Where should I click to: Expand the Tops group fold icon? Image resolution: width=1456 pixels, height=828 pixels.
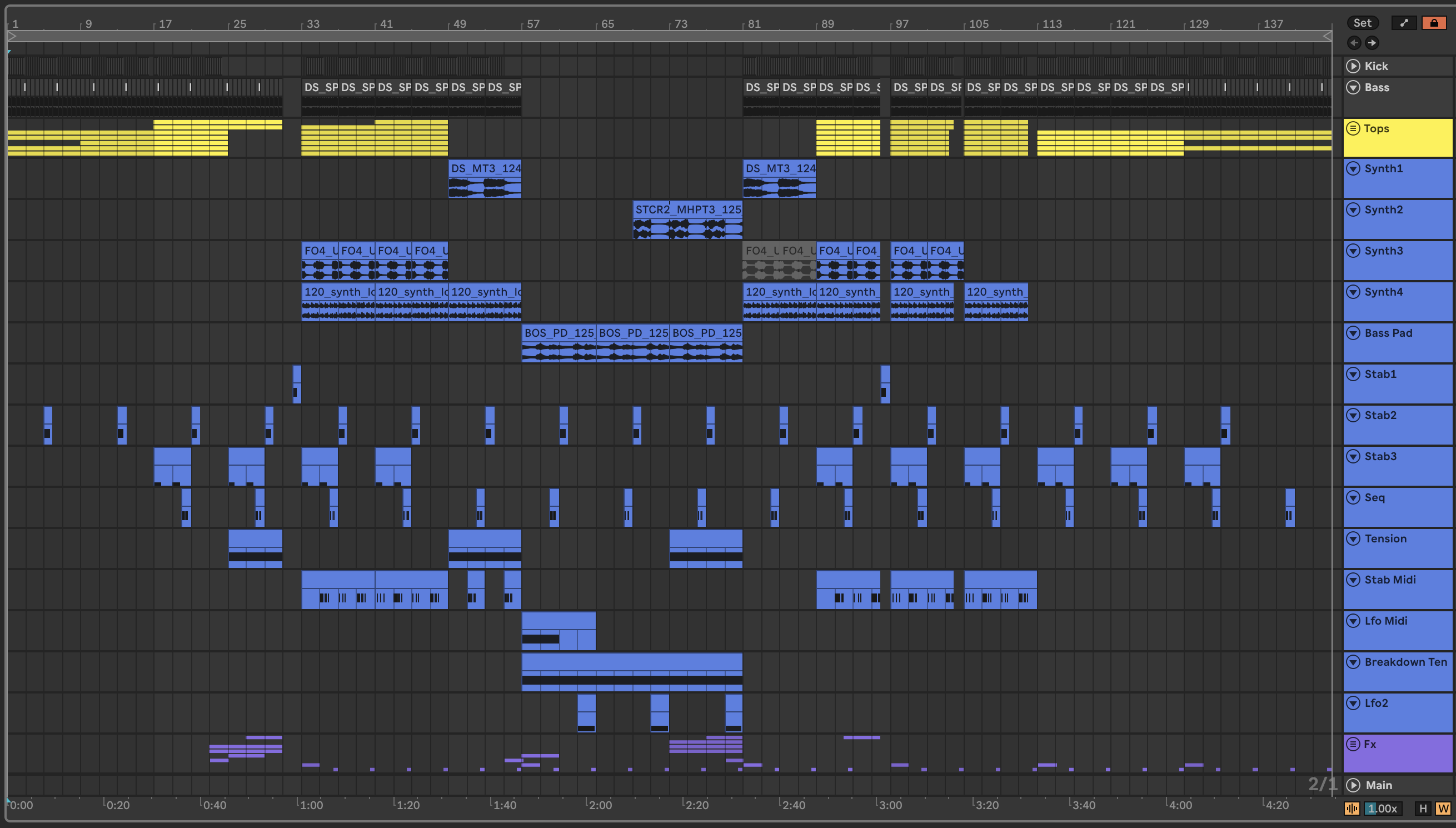[1353, 128]
